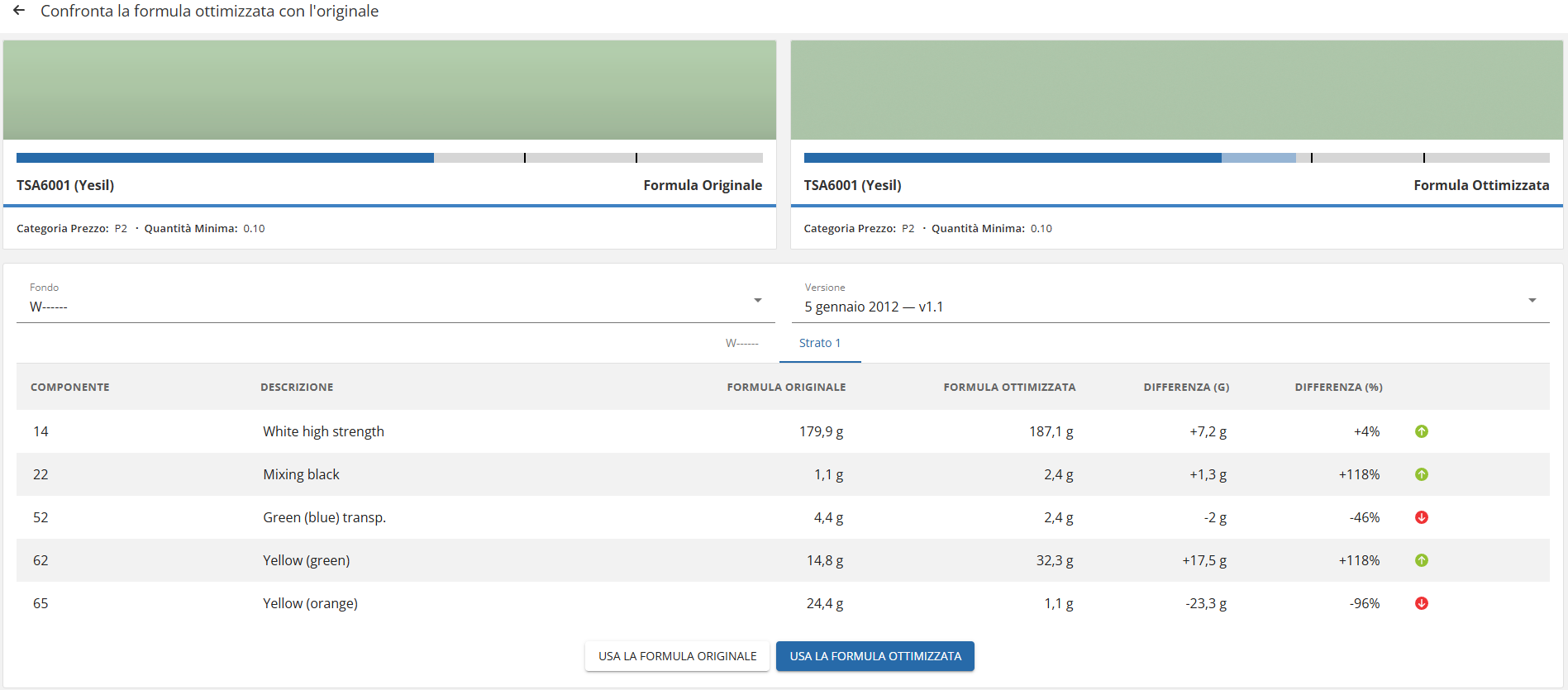Open the Versione dropdown arrow
The height and width of the screenshot is (690, 1568).
click(x=1532, y=300)
